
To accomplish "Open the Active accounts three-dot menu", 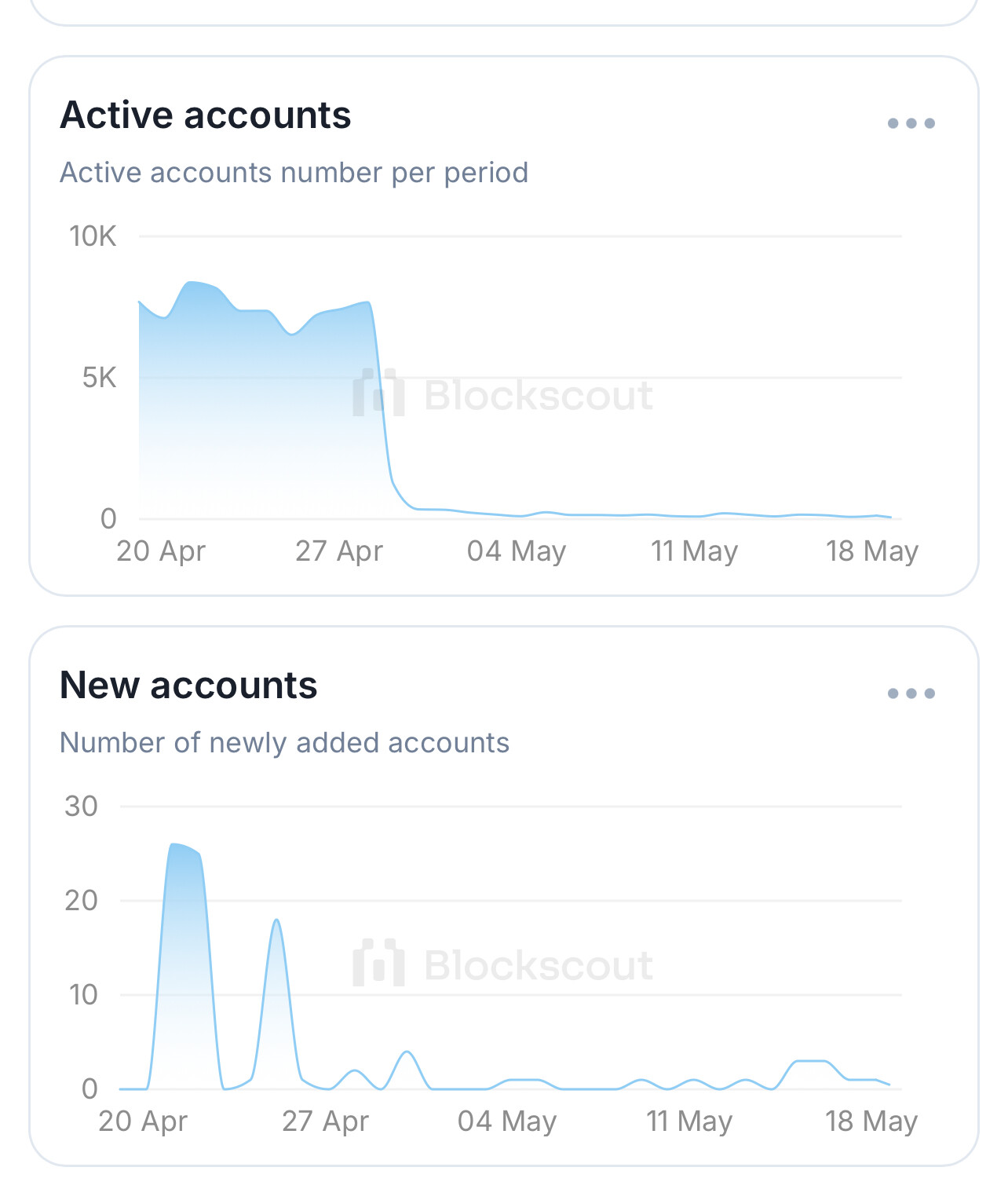I will tap(911, 123).
